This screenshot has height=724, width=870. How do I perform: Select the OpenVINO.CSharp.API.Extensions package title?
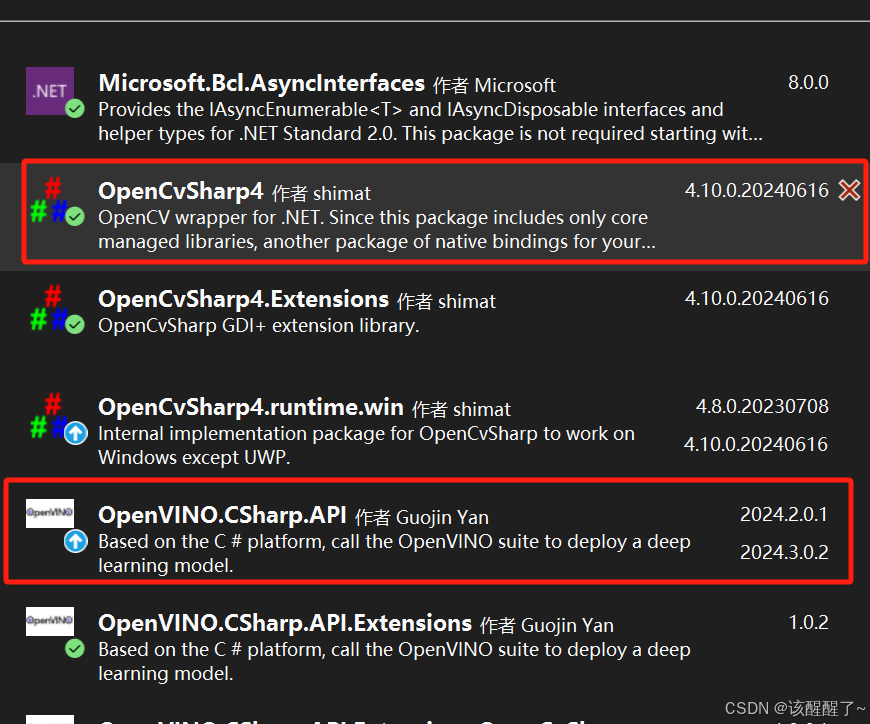pos(285,623)
